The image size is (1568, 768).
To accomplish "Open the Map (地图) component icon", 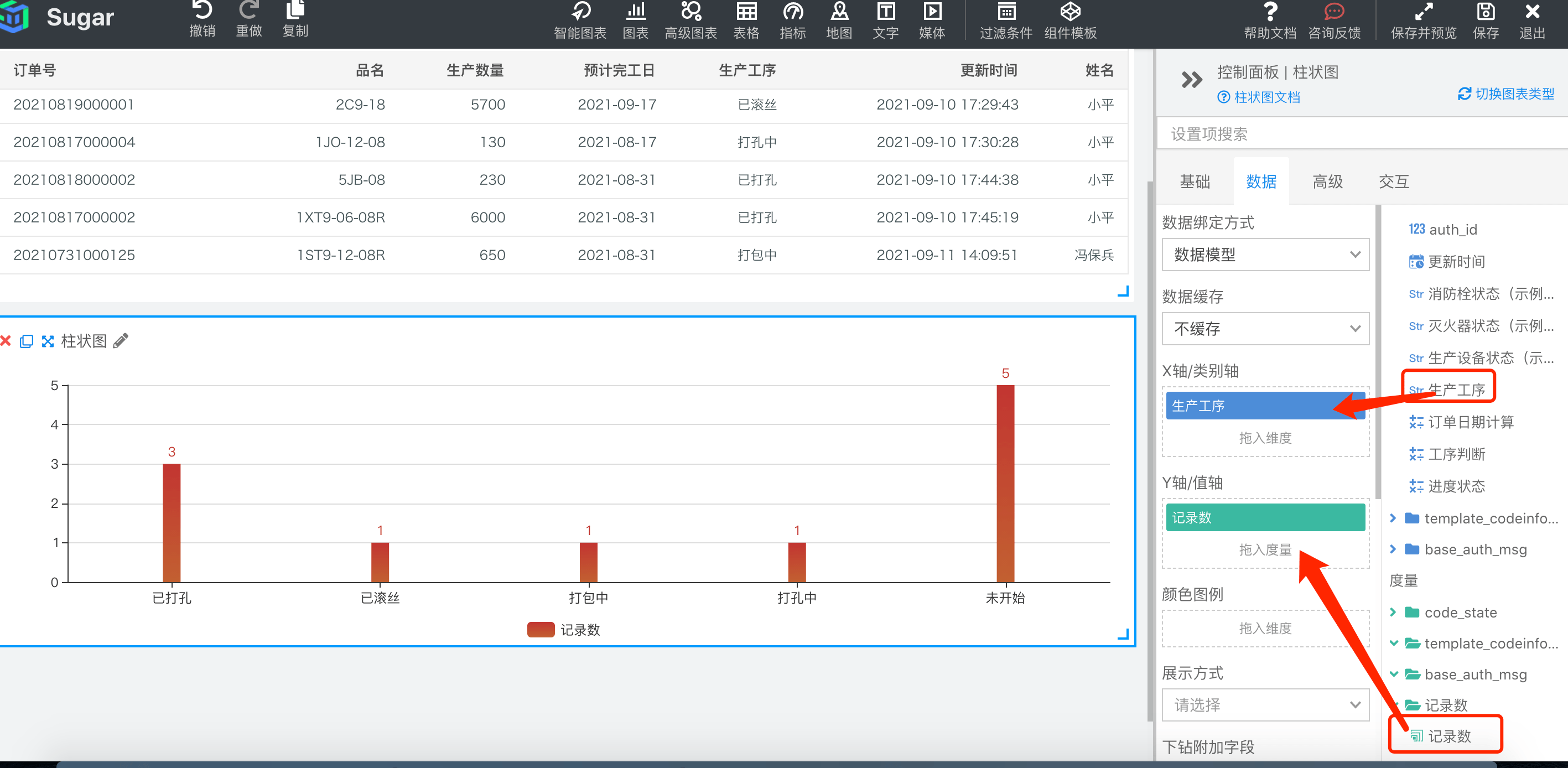I will (839, 12).
